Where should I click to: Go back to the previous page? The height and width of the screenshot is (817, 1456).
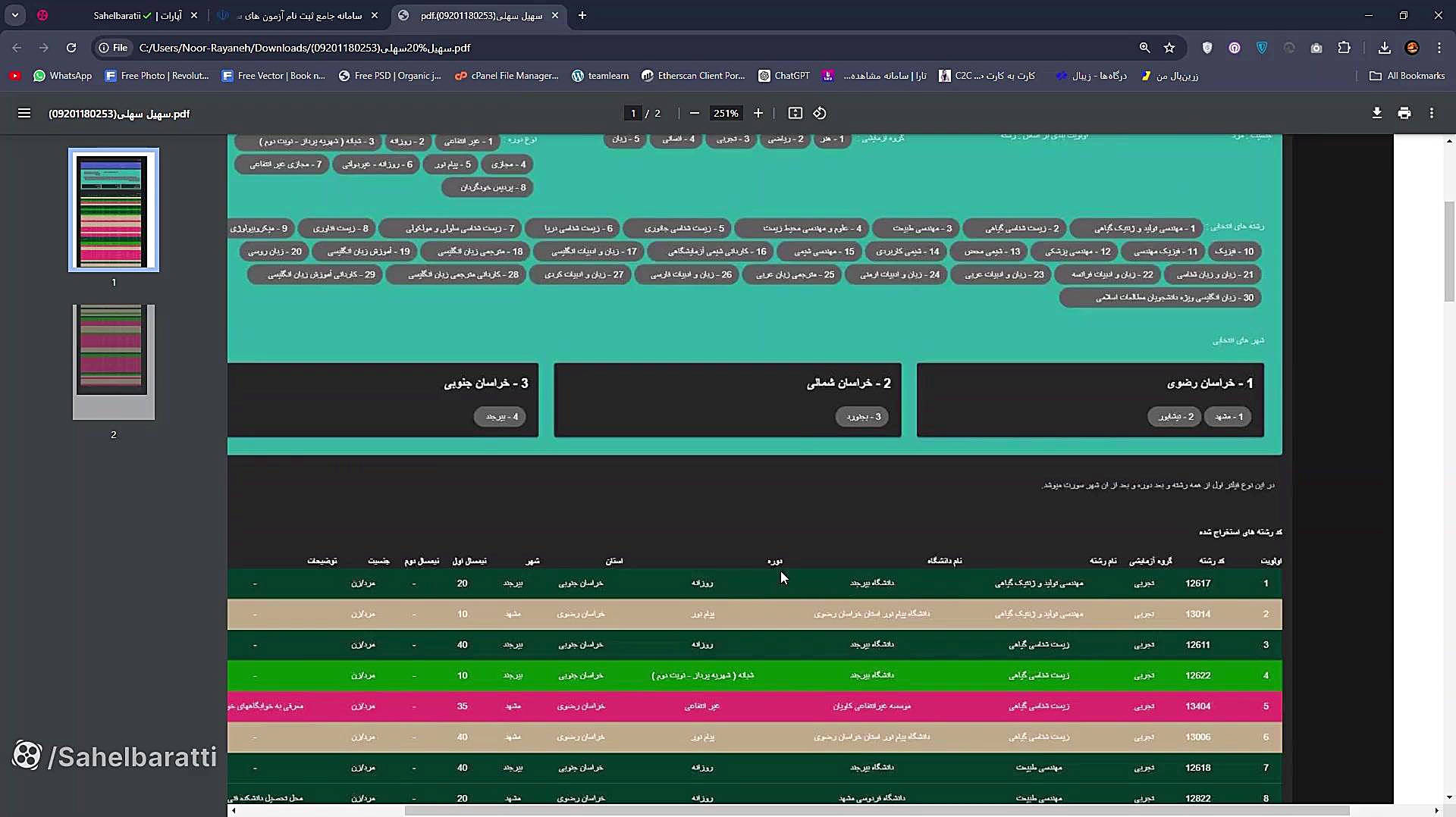(17, 48)
